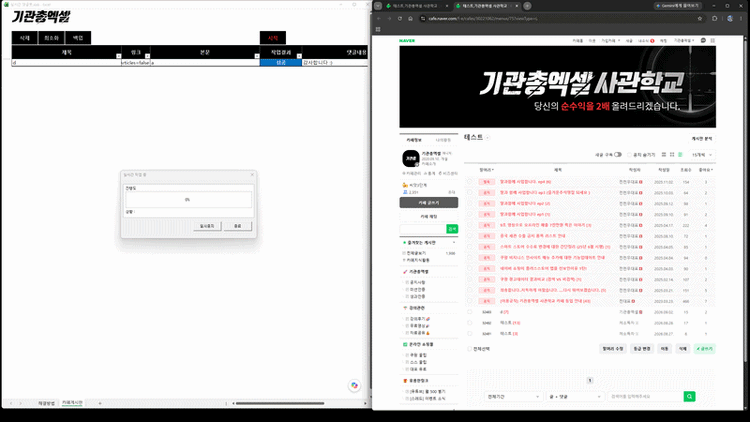Image resolution: width=750 pixels, height=422 pixels.
Task: Click the 0% progress bar in the dialog
Action: click(188, 200)
